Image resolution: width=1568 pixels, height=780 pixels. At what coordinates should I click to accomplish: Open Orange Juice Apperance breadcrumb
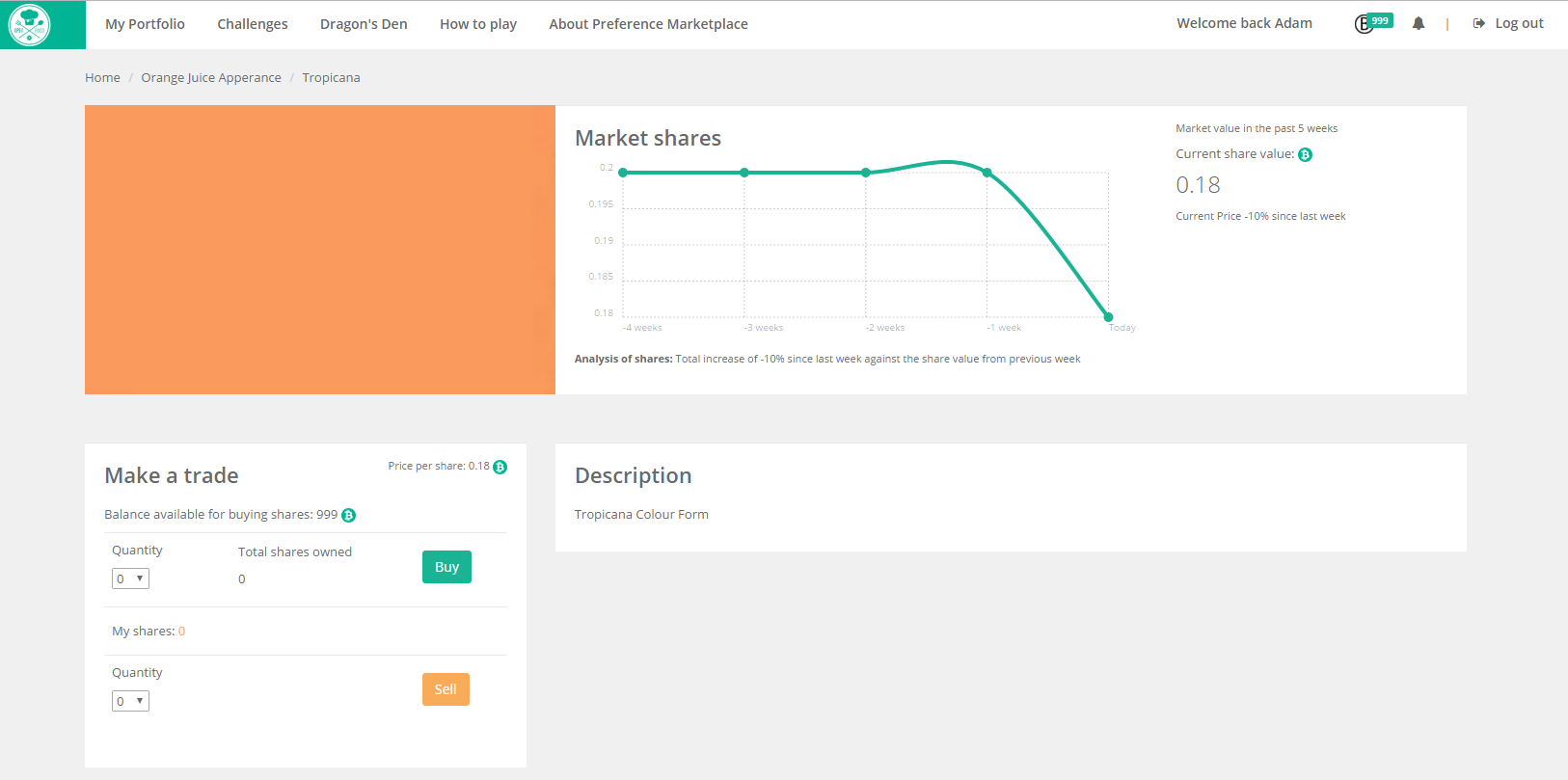(211, 78)
